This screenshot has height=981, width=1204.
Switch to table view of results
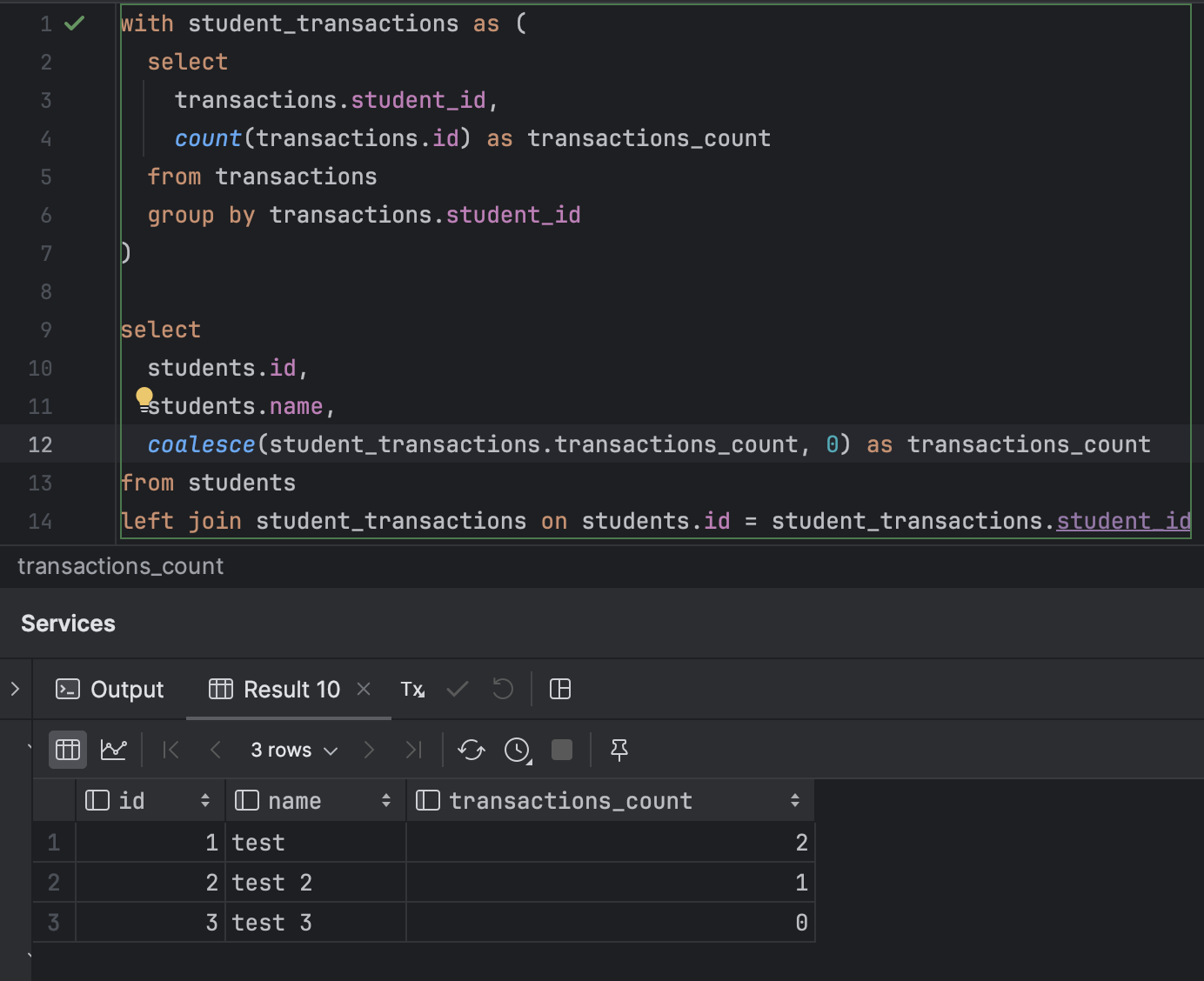click(68, 750)
